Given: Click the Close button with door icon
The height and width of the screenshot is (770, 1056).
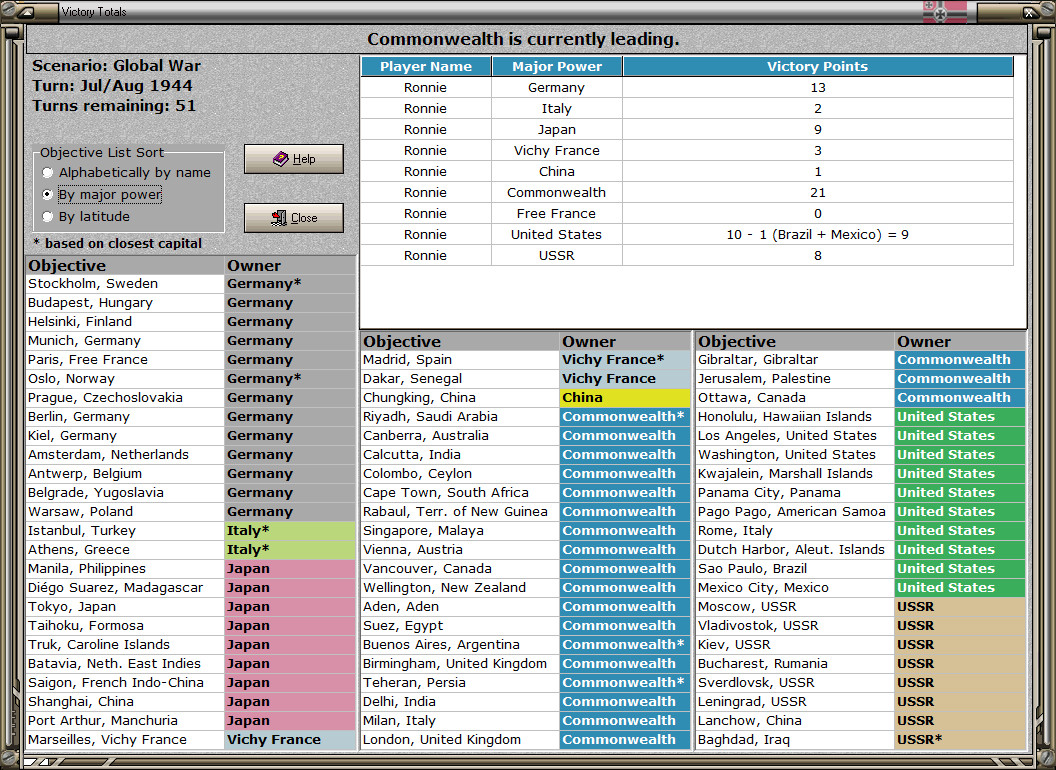Looking at the screenshot, I should point(294,218).
